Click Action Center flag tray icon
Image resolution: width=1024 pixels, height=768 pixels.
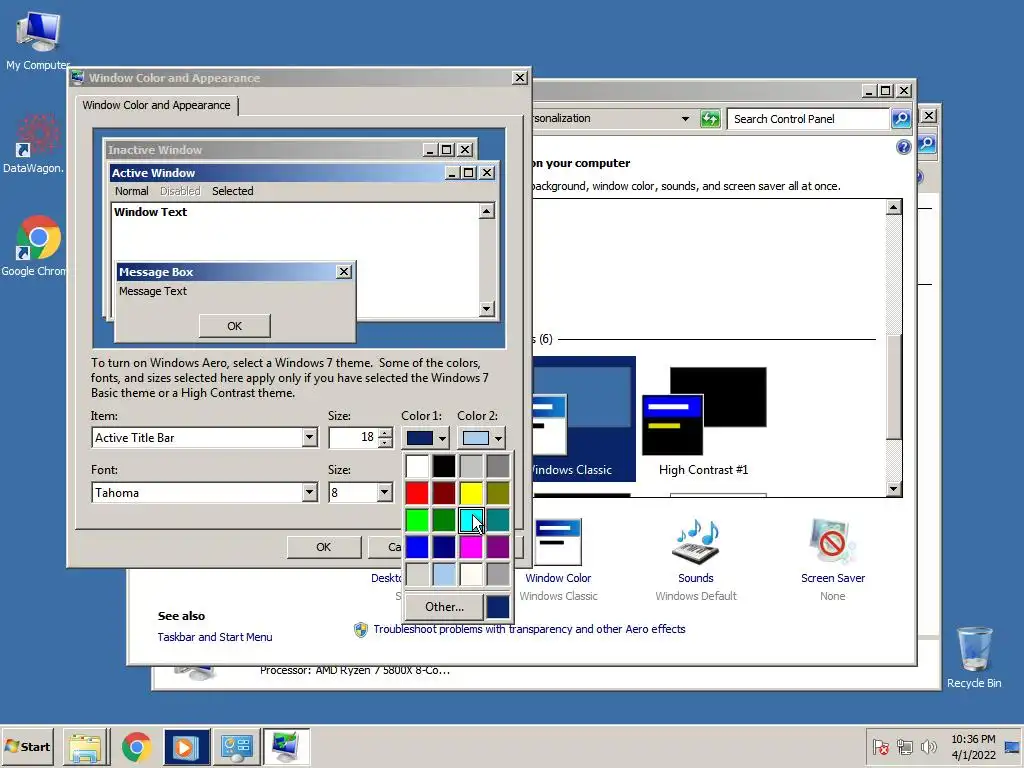tap(880, 748)
